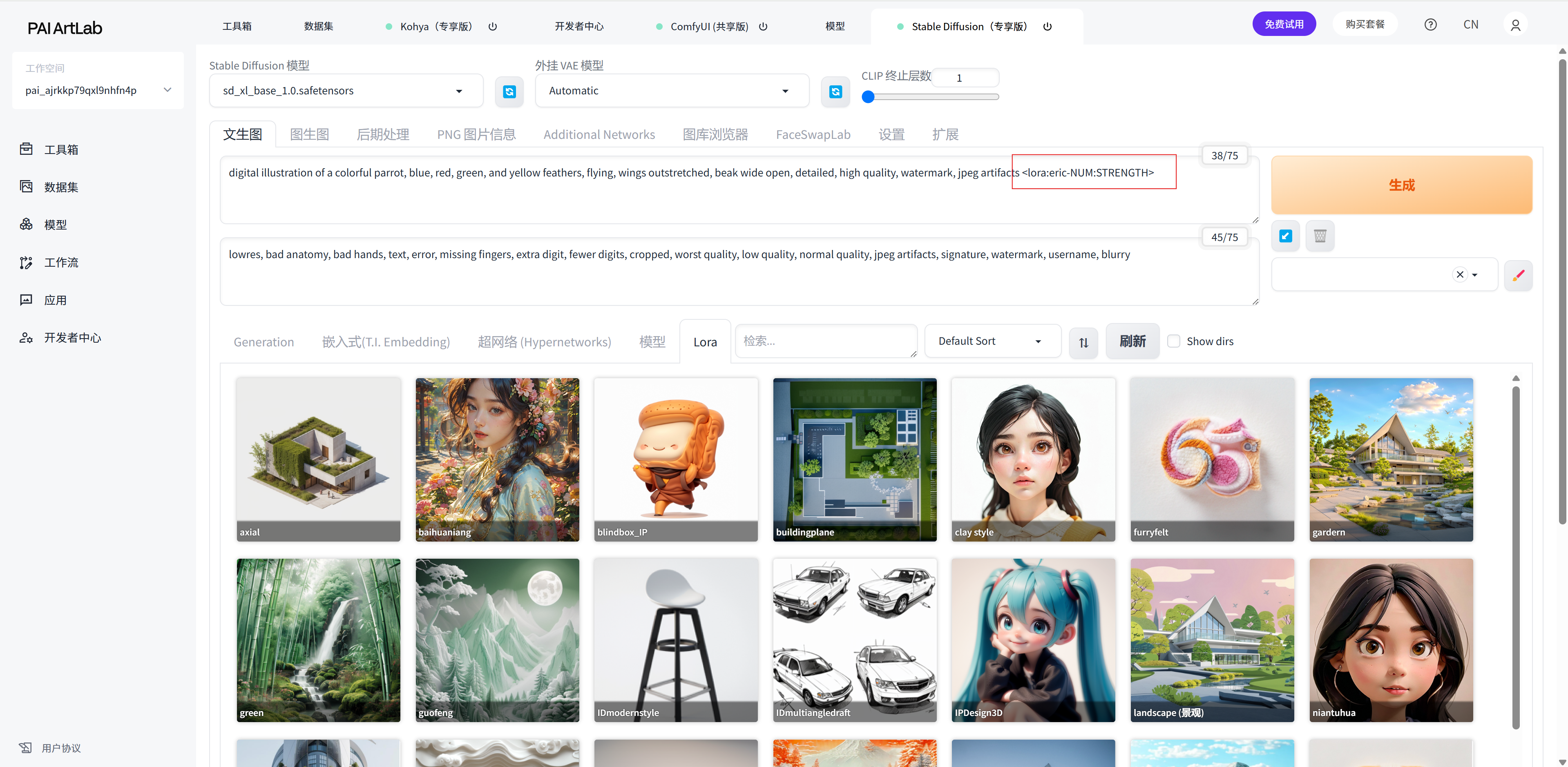The image size is (1568, 767).
Task: Select the baihuaniang Lora thumbnail
Action: click(x=497, y=459)
